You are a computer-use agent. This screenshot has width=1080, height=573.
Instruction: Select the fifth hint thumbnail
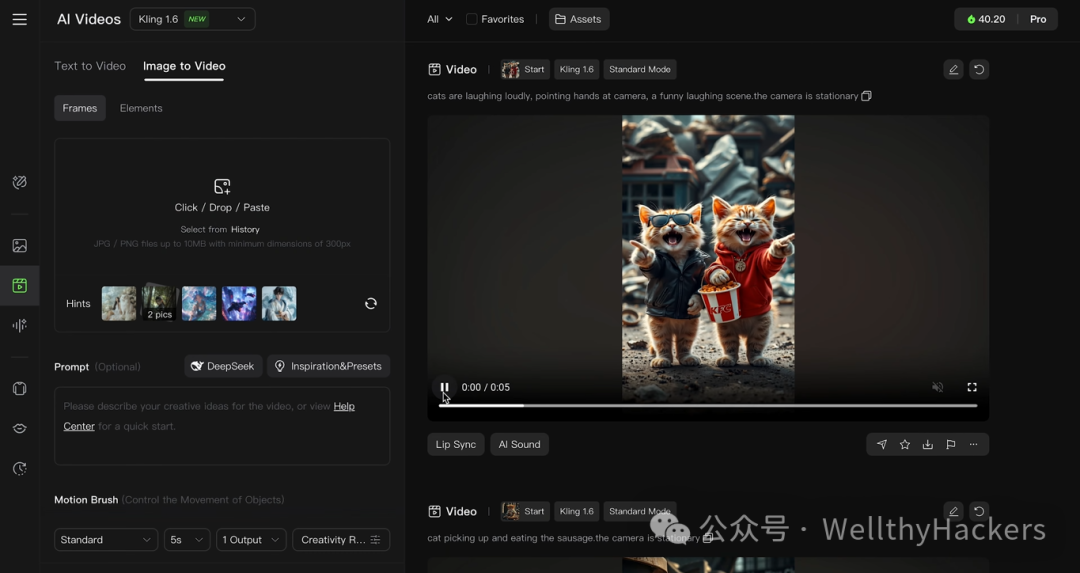pos(279,304)
